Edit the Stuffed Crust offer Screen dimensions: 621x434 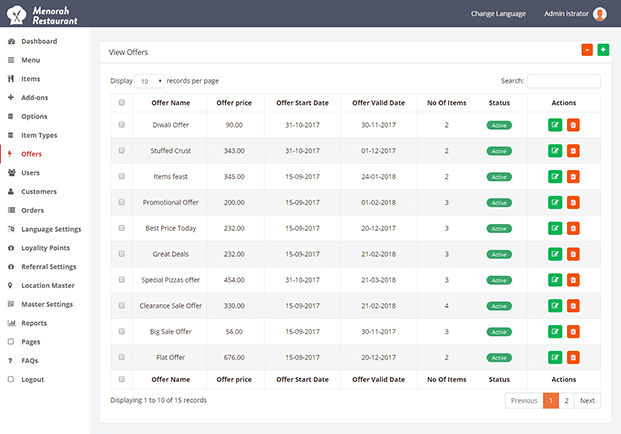click(x=555, y=151)
